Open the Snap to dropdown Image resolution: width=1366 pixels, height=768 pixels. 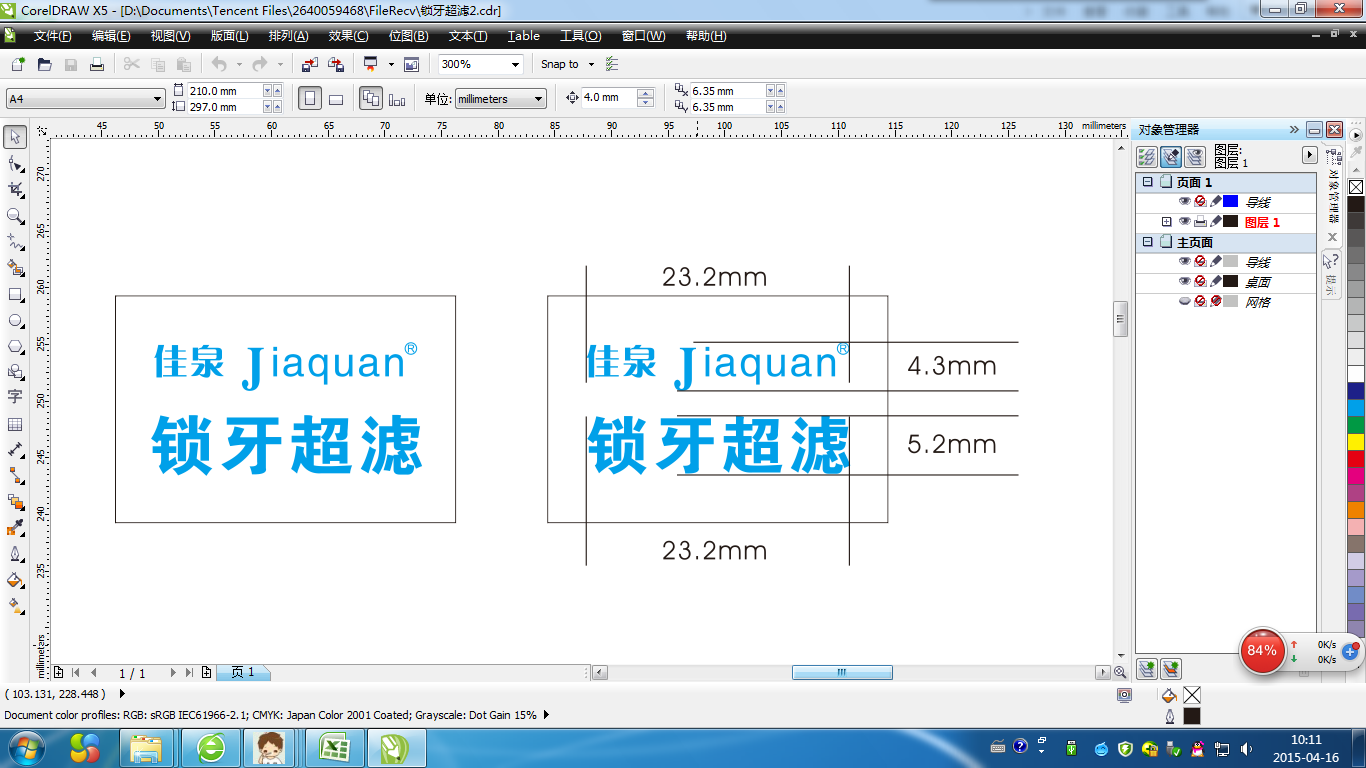pos(591,64)
